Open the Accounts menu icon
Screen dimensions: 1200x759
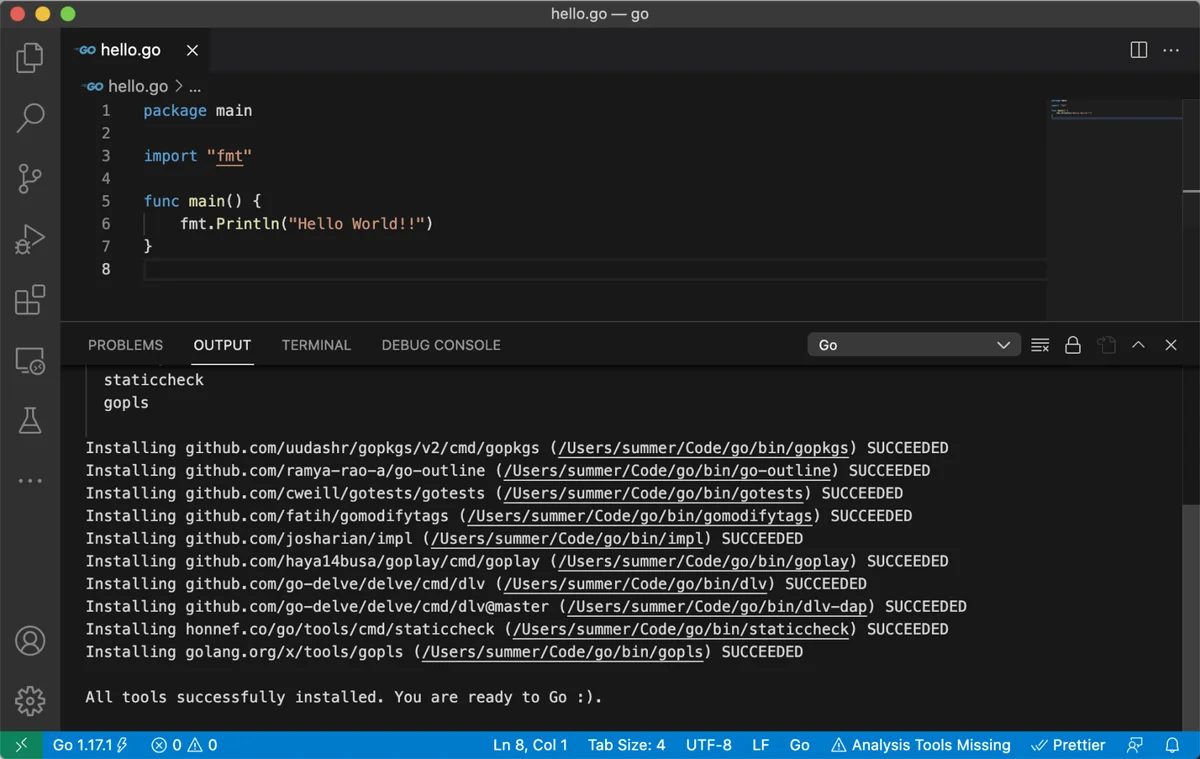coord(30,640)
